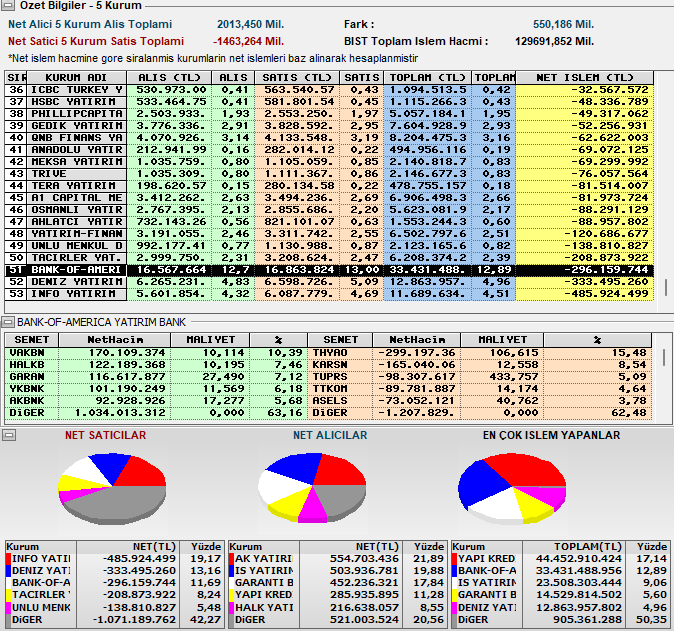Click TUPRS in the sold stocks list
Image resolution: width=674 pixels, height=631 pixels.
click(x=330, y=377)
